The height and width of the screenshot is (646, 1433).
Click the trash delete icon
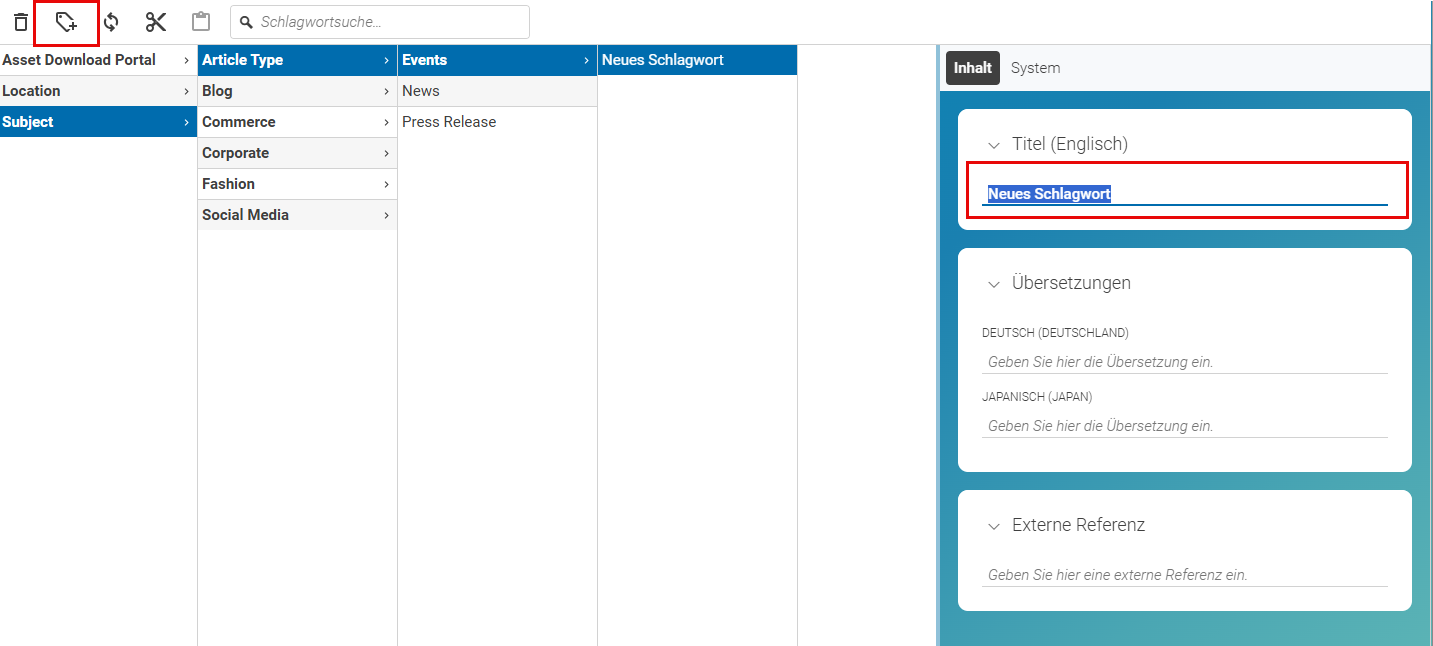coord(21,22)
